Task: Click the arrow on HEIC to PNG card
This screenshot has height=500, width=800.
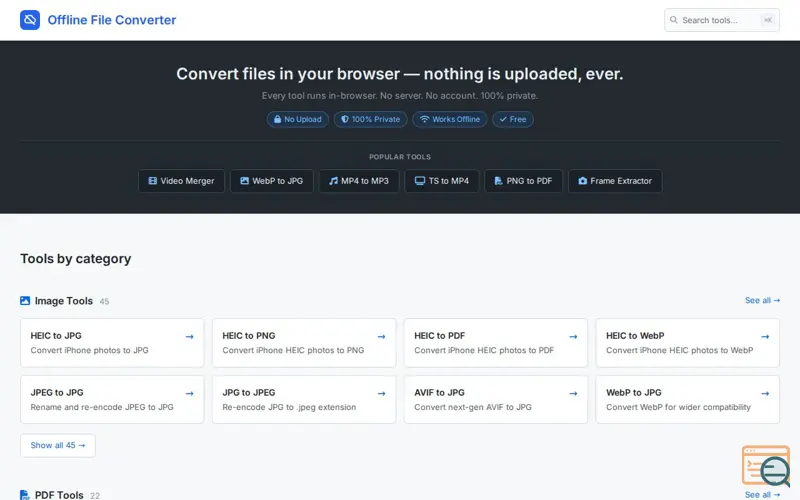Action: 381,337
